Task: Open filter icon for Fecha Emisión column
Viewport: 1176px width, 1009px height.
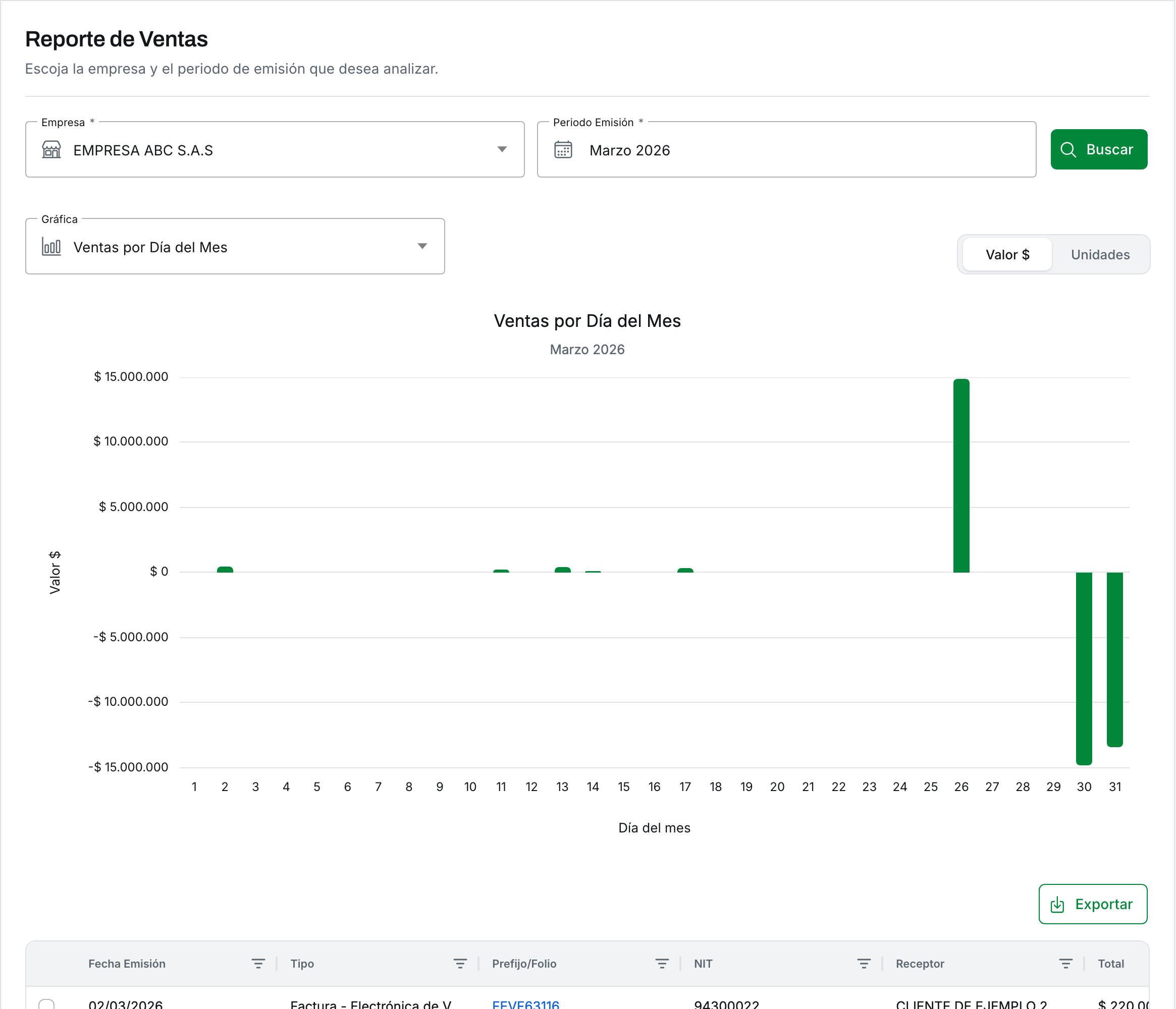Action: click(258, 964)
